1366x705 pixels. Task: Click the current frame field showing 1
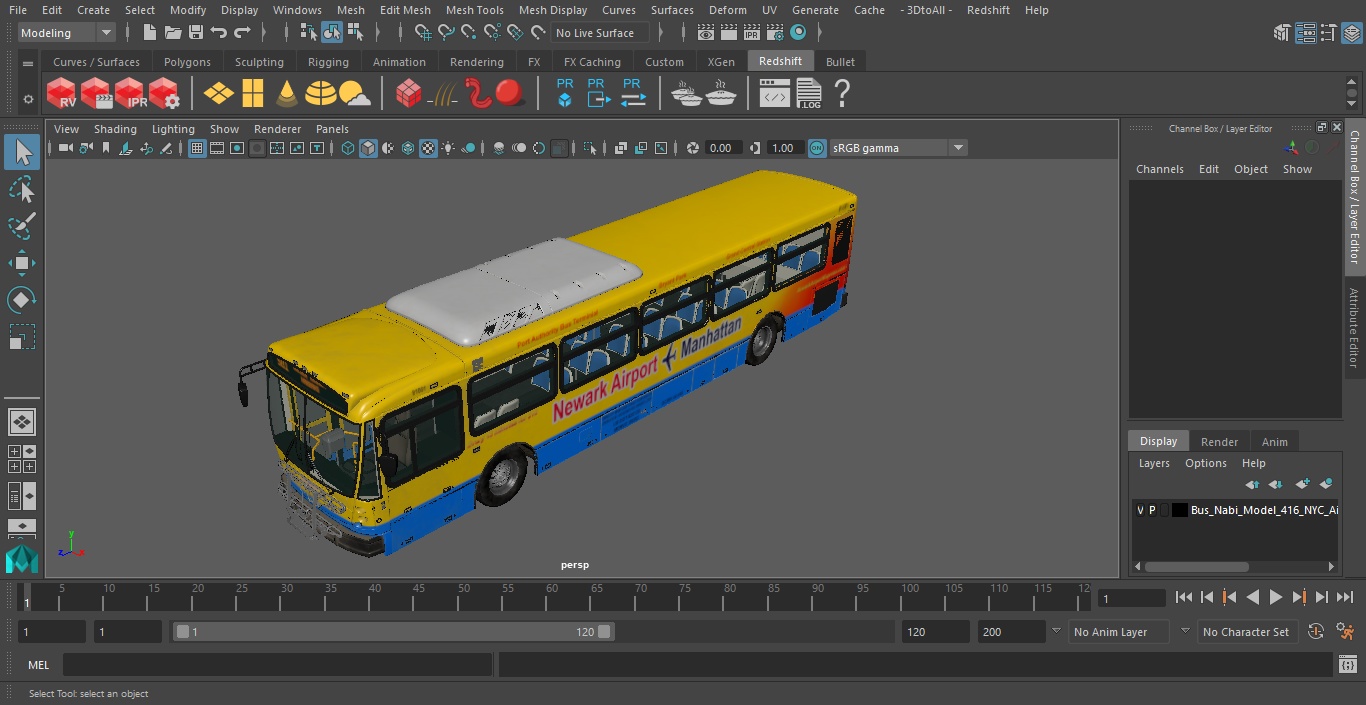point(1131,598)
